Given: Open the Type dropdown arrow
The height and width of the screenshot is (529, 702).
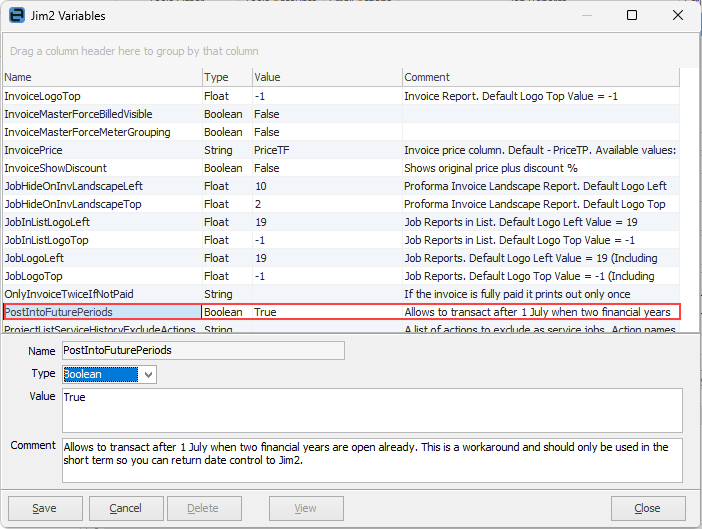Looking at the screenshot, I should click(x=148, y=375).
